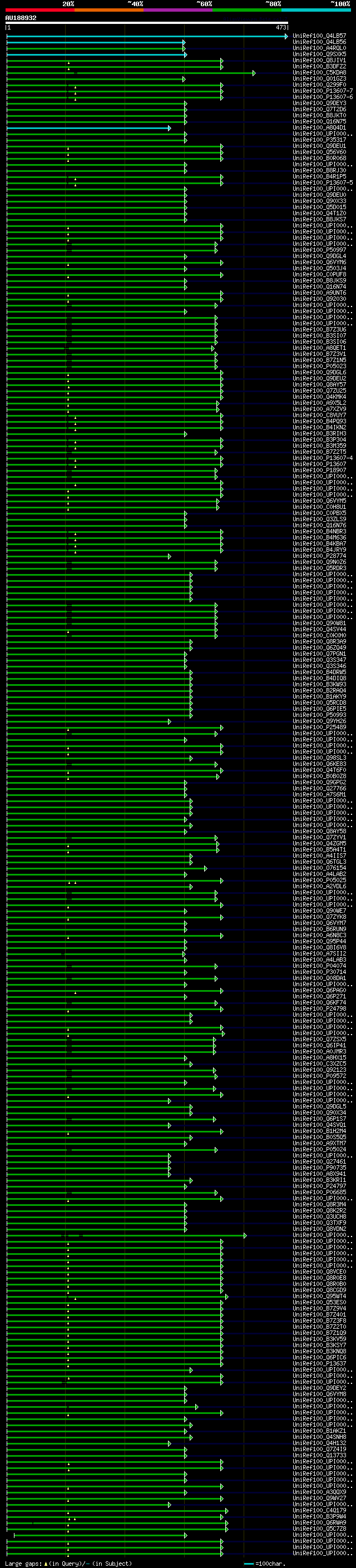Click the white query sequence bar
The width and height of the screenshot is (356, 1568).
[147, 23]
